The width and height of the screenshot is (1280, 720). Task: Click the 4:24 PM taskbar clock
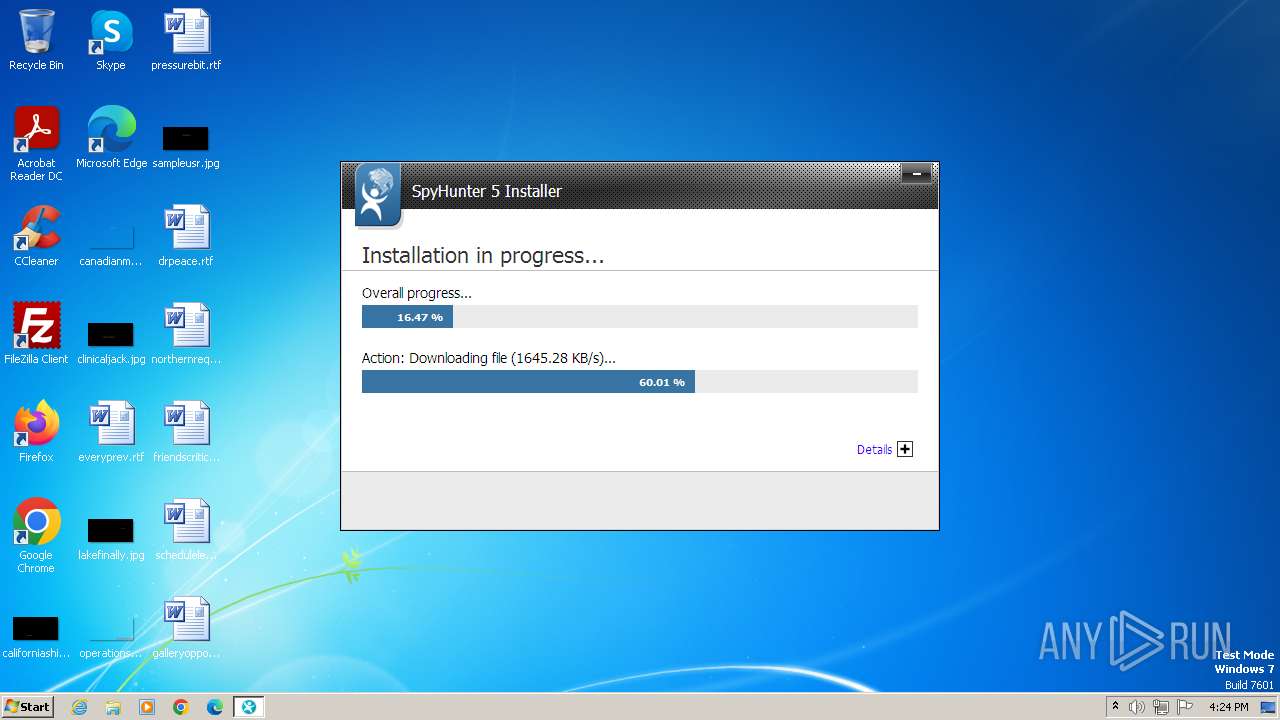tap(1228, 707)
